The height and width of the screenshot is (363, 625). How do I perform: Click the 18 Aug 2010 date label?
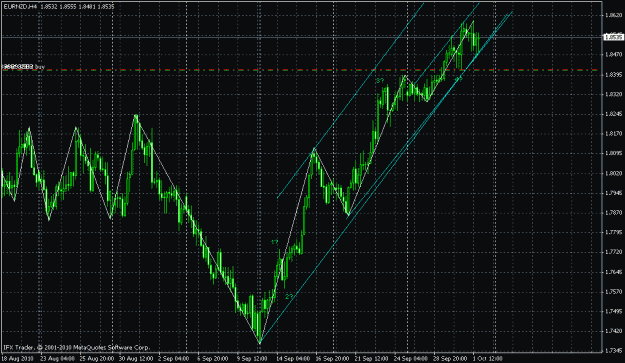tap(18, 358)
